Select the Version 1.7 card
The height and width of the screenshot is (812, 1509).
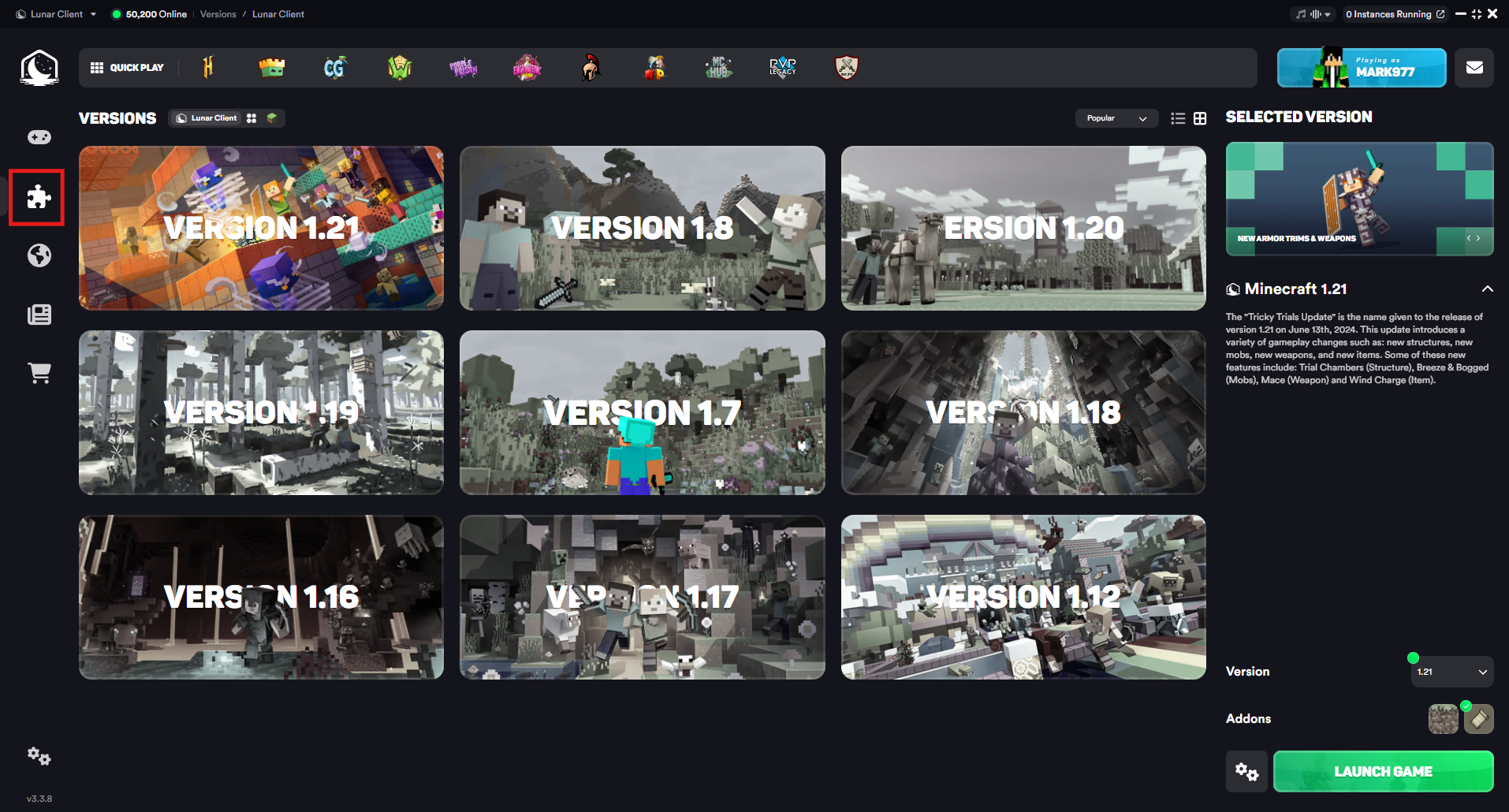click(x=643, y=412)
